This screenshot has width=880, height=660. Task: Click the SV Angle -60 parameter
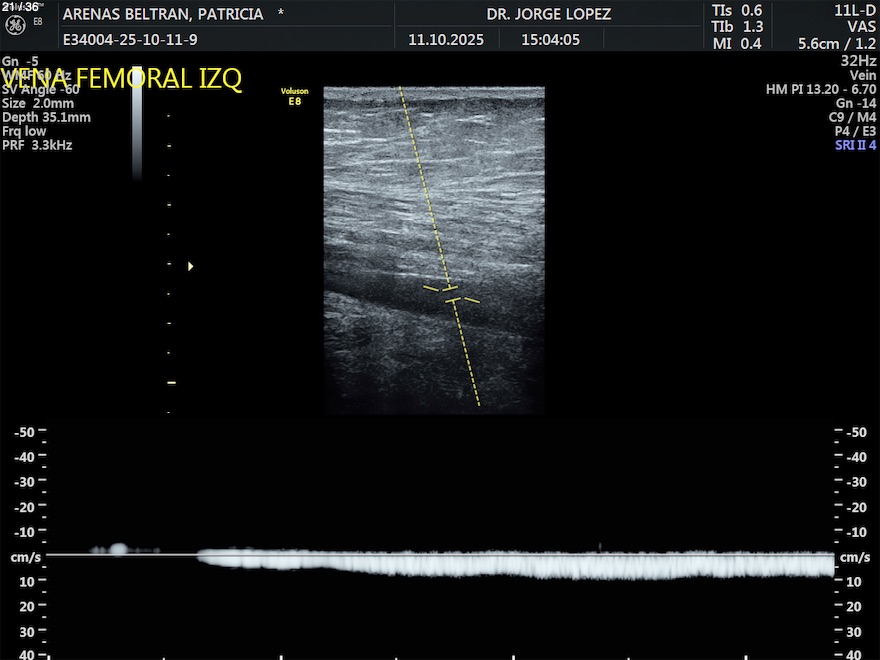(x=41, y=89)
